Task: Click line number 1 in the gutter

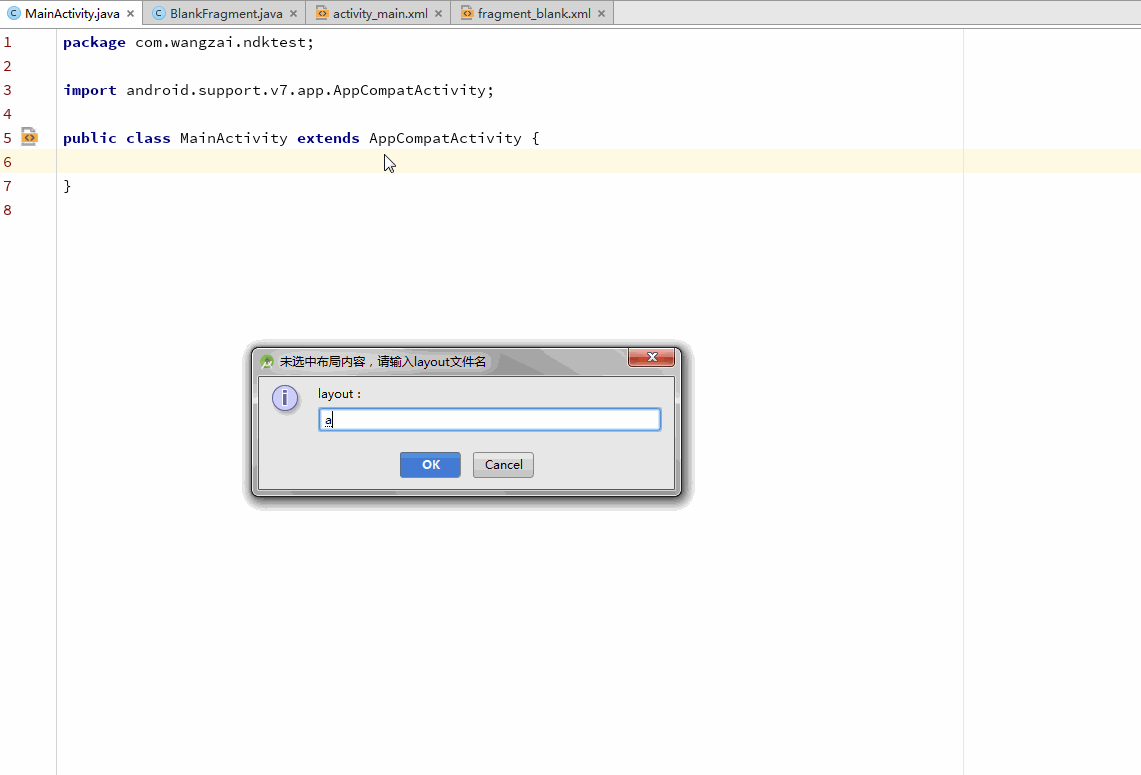Action: (7, 42)
